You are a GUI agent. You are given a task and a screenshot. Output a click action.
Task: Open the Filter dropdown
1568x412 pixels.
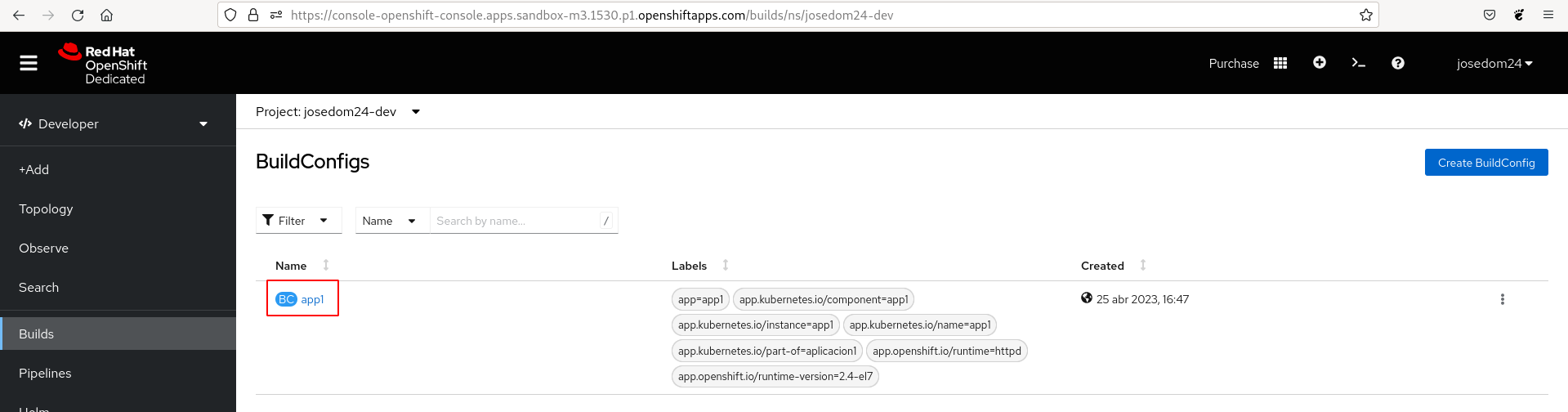(297, 221)
